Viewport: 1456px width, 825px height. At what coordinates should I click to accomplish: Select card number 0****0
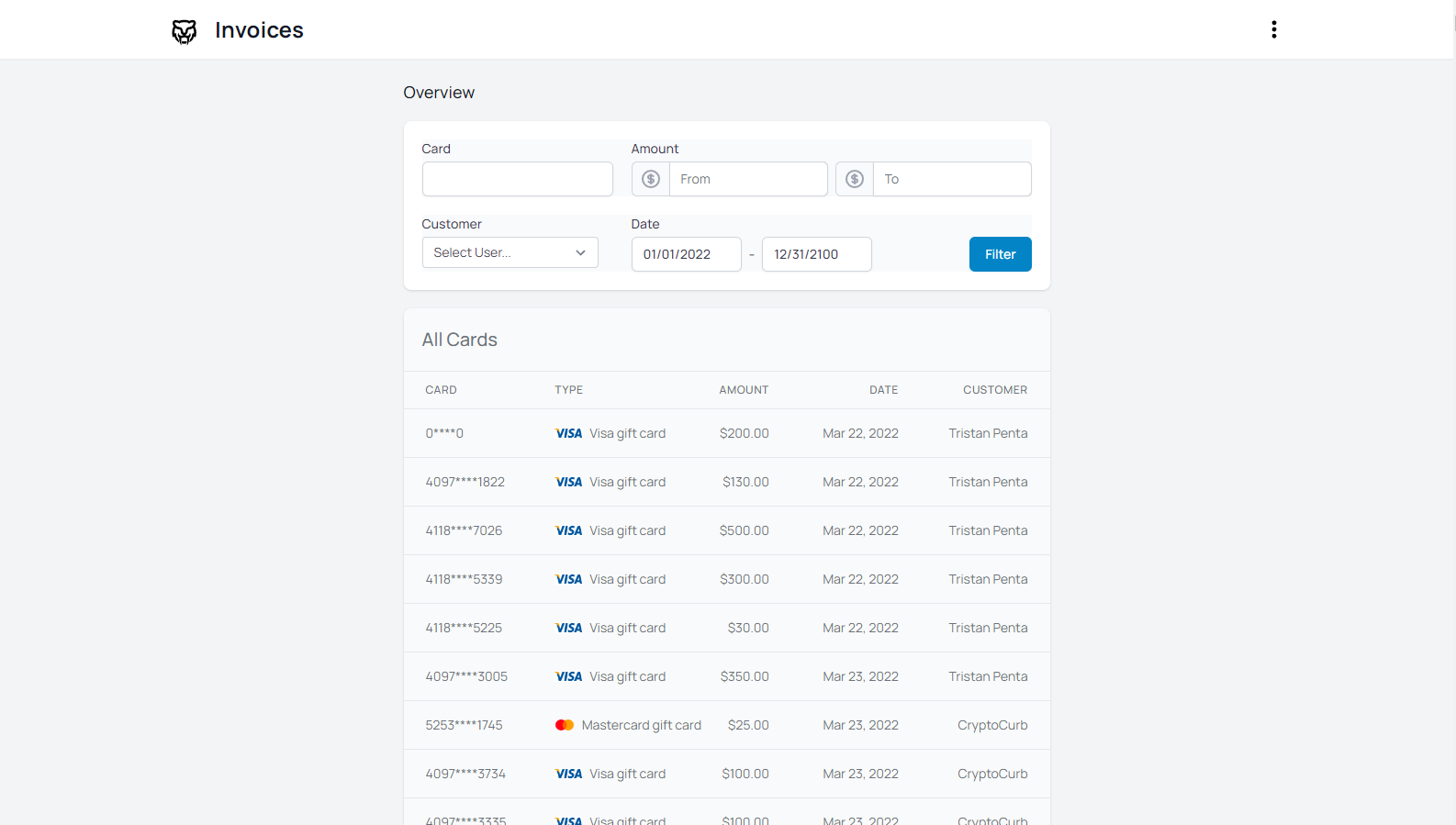coord(444,433)
